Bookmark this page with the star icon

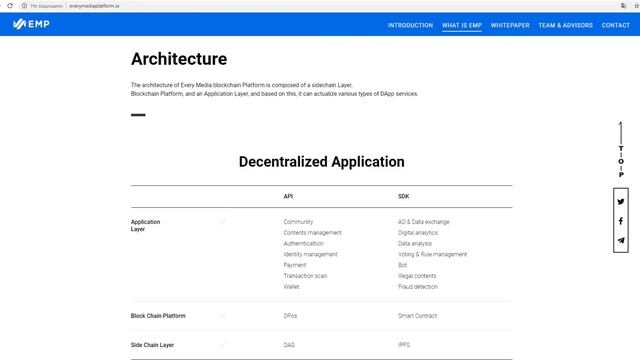click(636, 6)
